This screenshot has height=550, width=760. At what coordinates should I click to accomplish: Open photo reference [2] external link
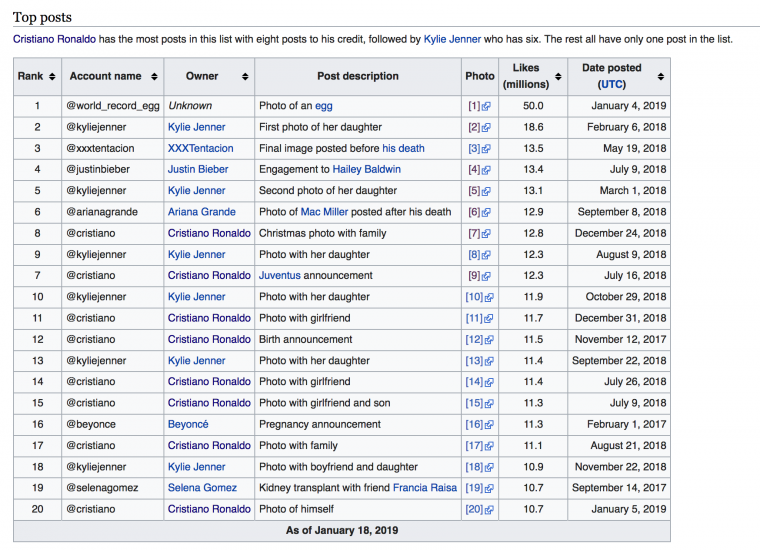(479, 127)
